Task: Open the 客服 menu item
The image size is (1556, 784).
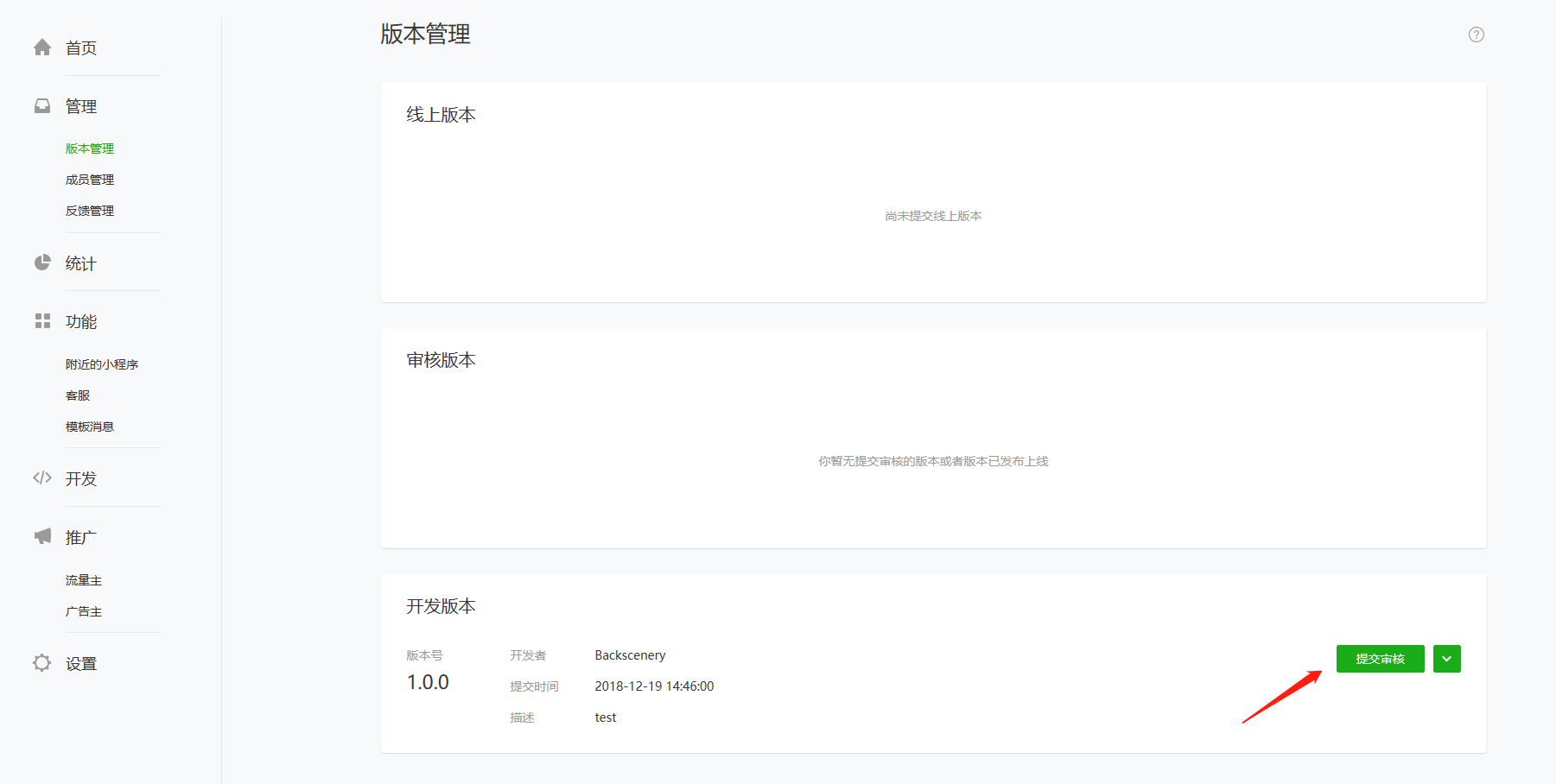Action: [x=78, y=395]
